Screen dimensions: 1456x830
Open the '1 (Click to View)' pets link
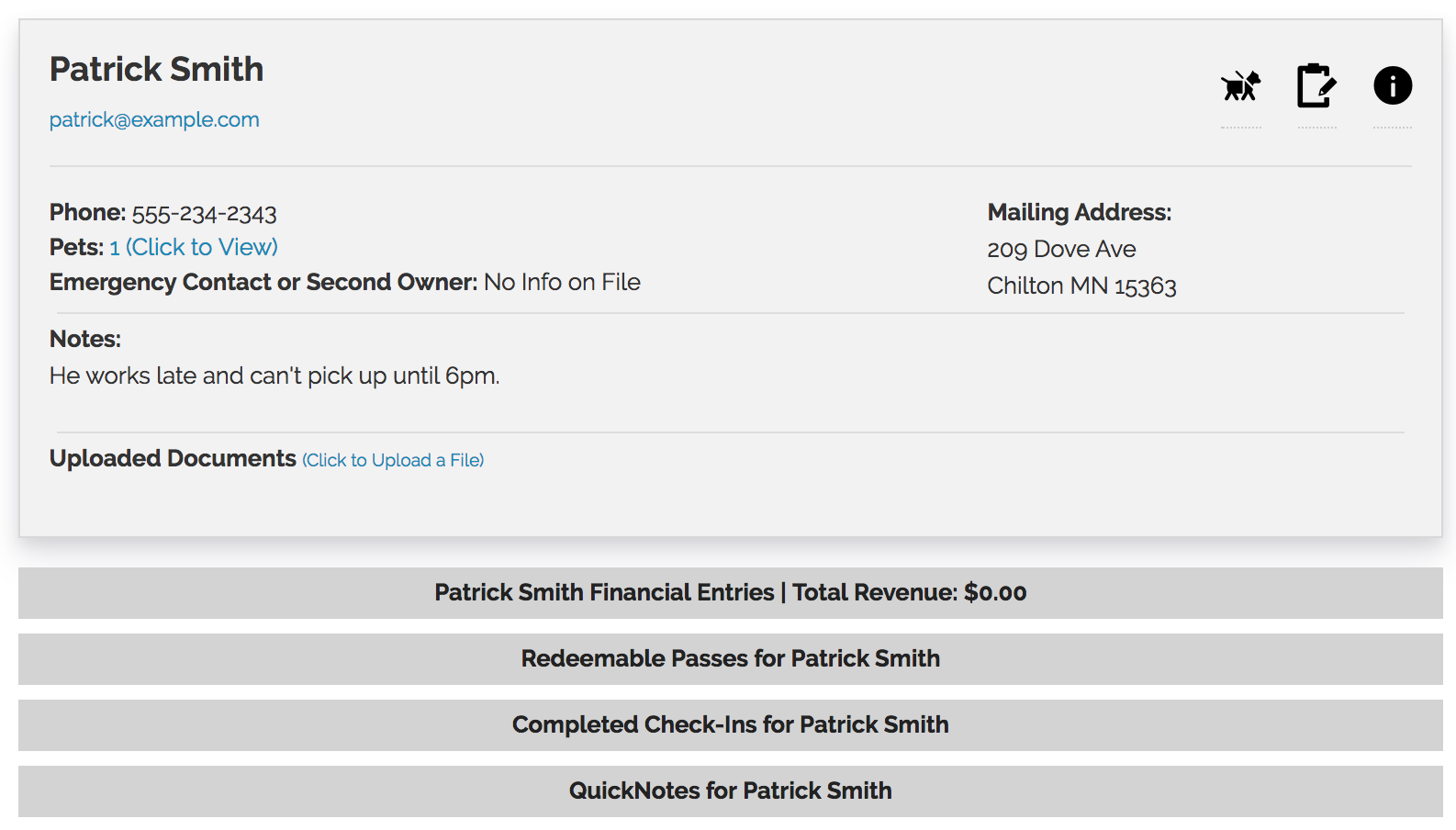click(194, 247)
